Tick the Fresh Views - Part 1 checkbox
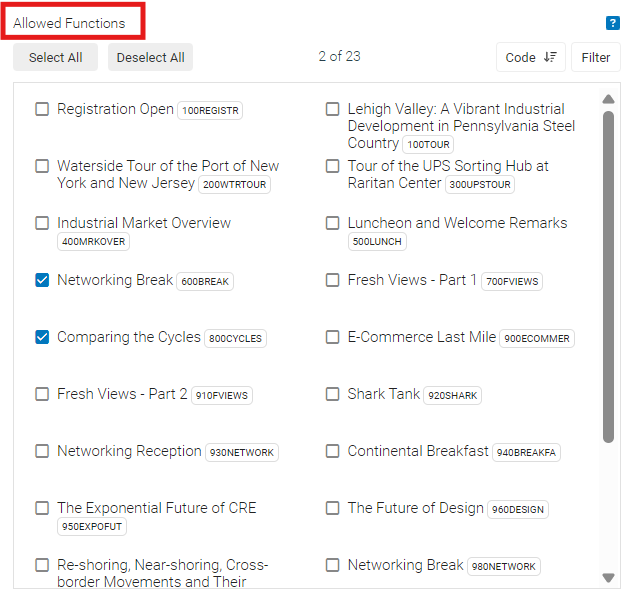This screenshot has width=637, height=605. [332, 280]
